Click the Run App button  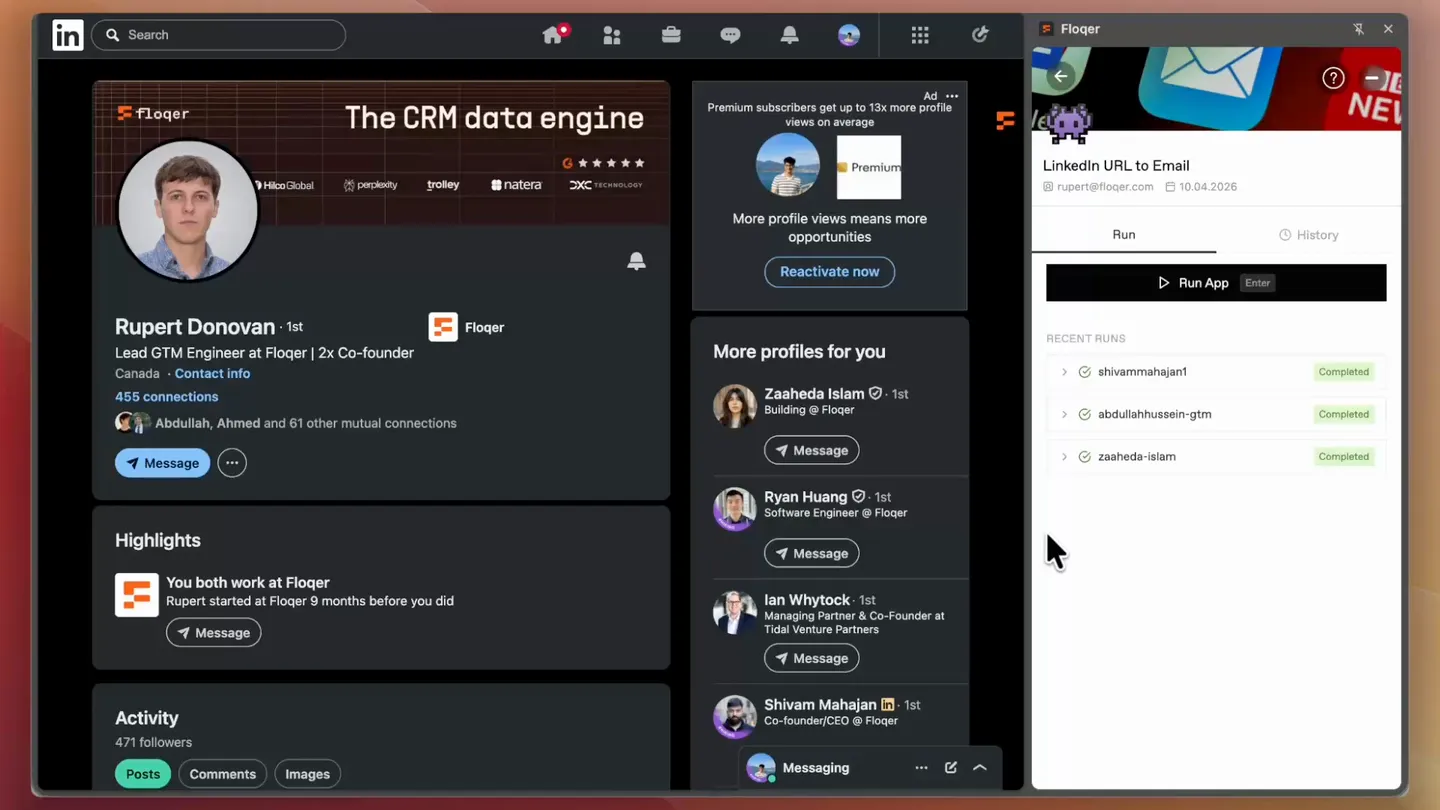pyautogui.click(x=1216, y=283)
